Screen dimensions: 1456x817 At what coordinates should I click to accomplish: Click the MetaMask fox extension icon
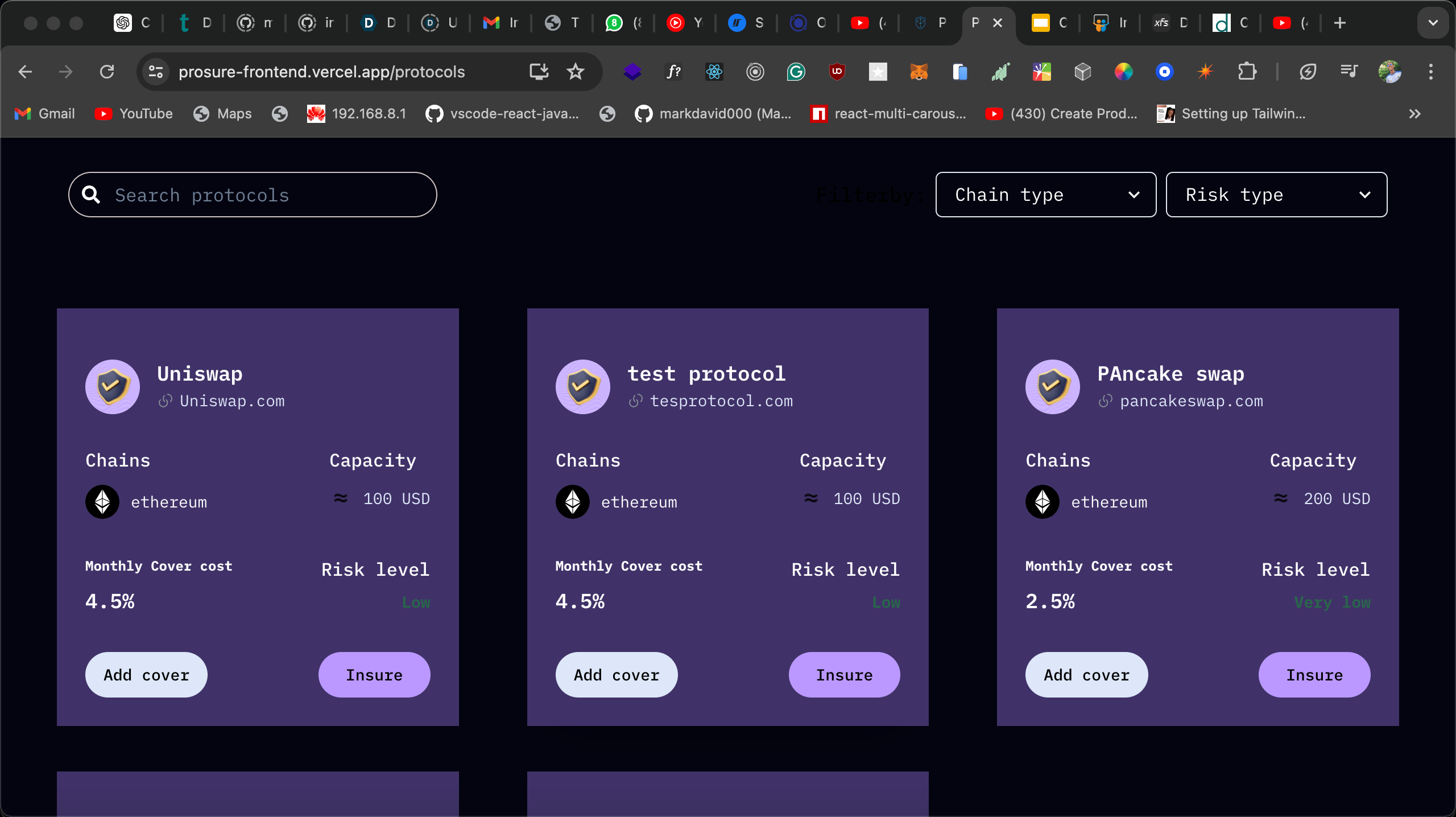point(919,72)
